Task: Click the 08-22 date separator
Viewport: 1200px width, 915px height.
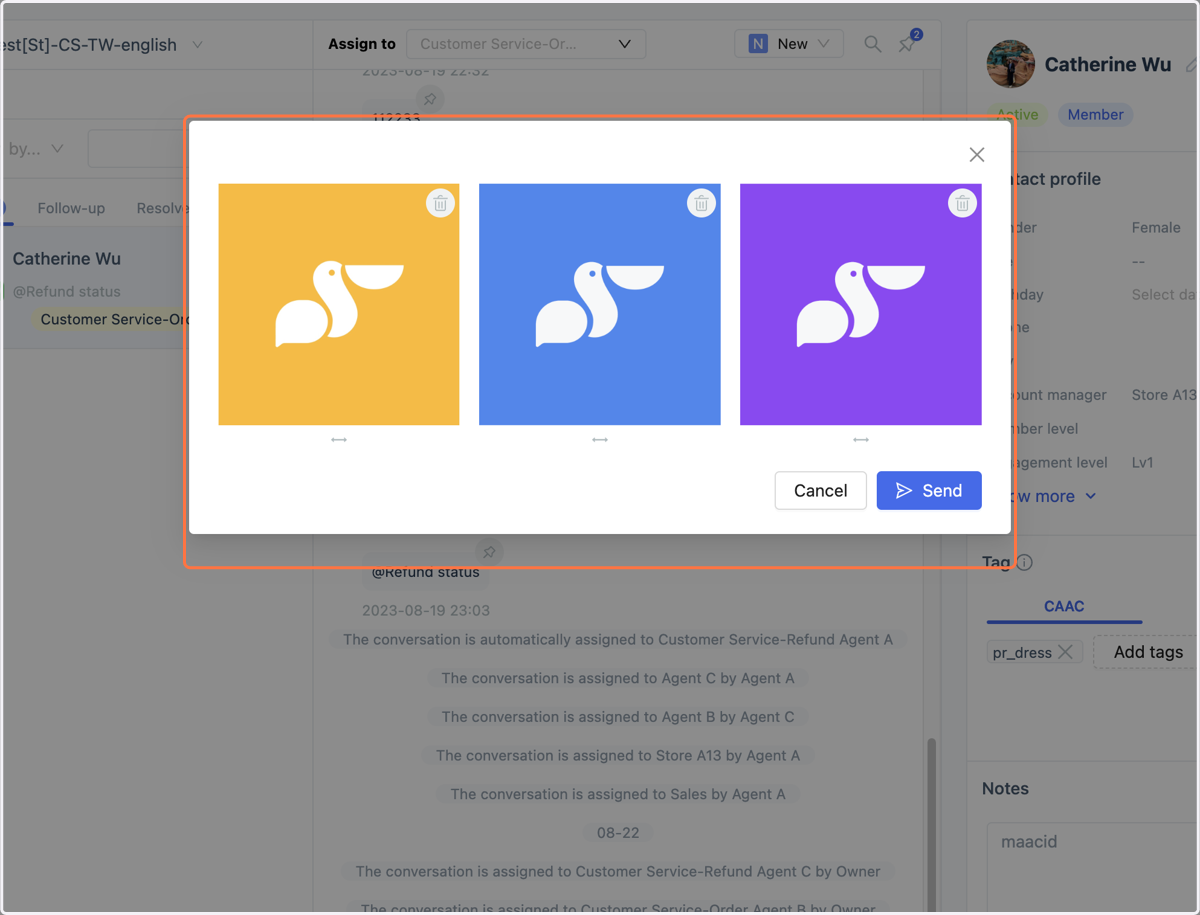Action: [618, 833]
